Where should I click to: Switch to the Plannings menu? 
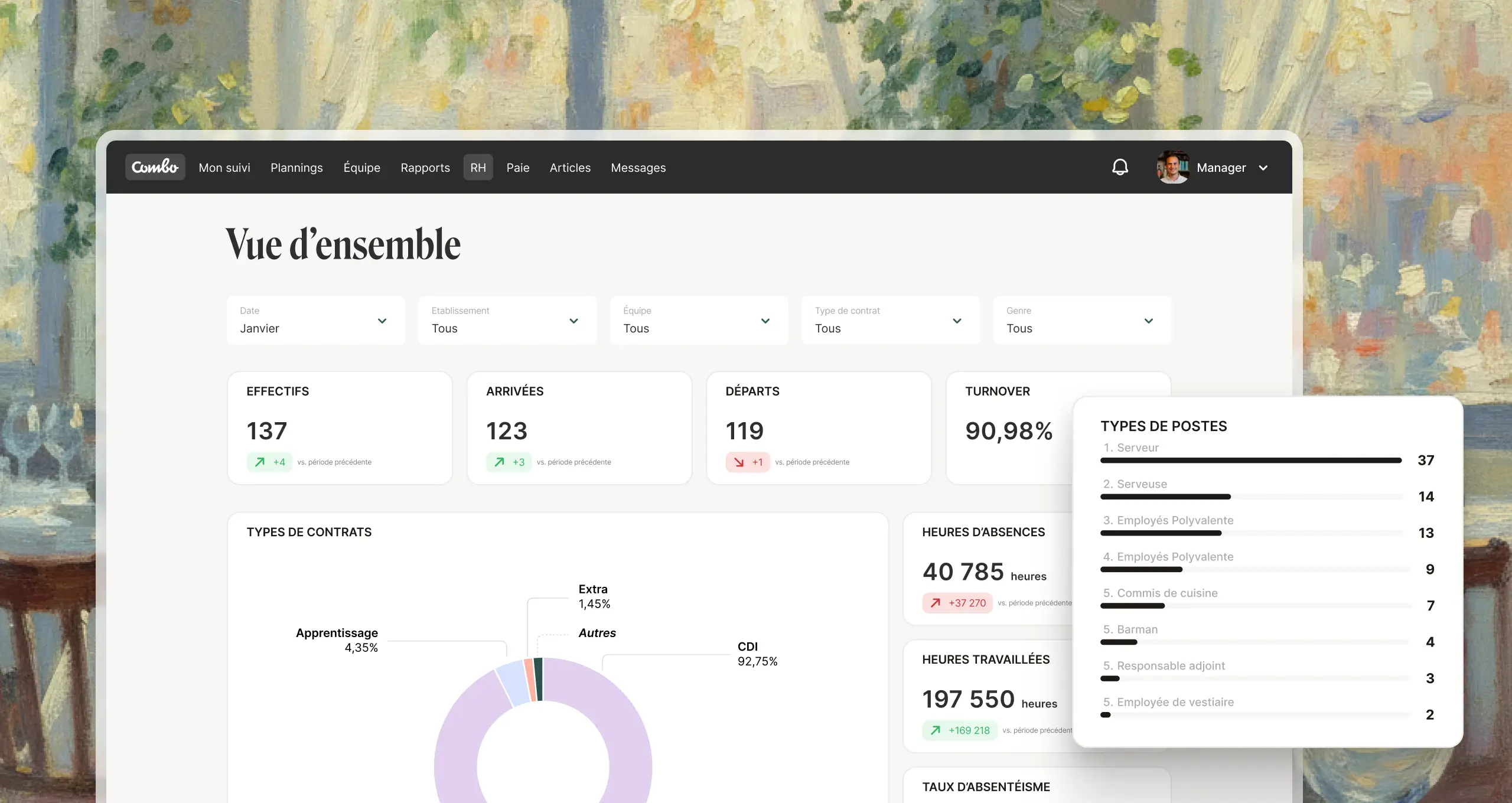(x=296, y=168)
